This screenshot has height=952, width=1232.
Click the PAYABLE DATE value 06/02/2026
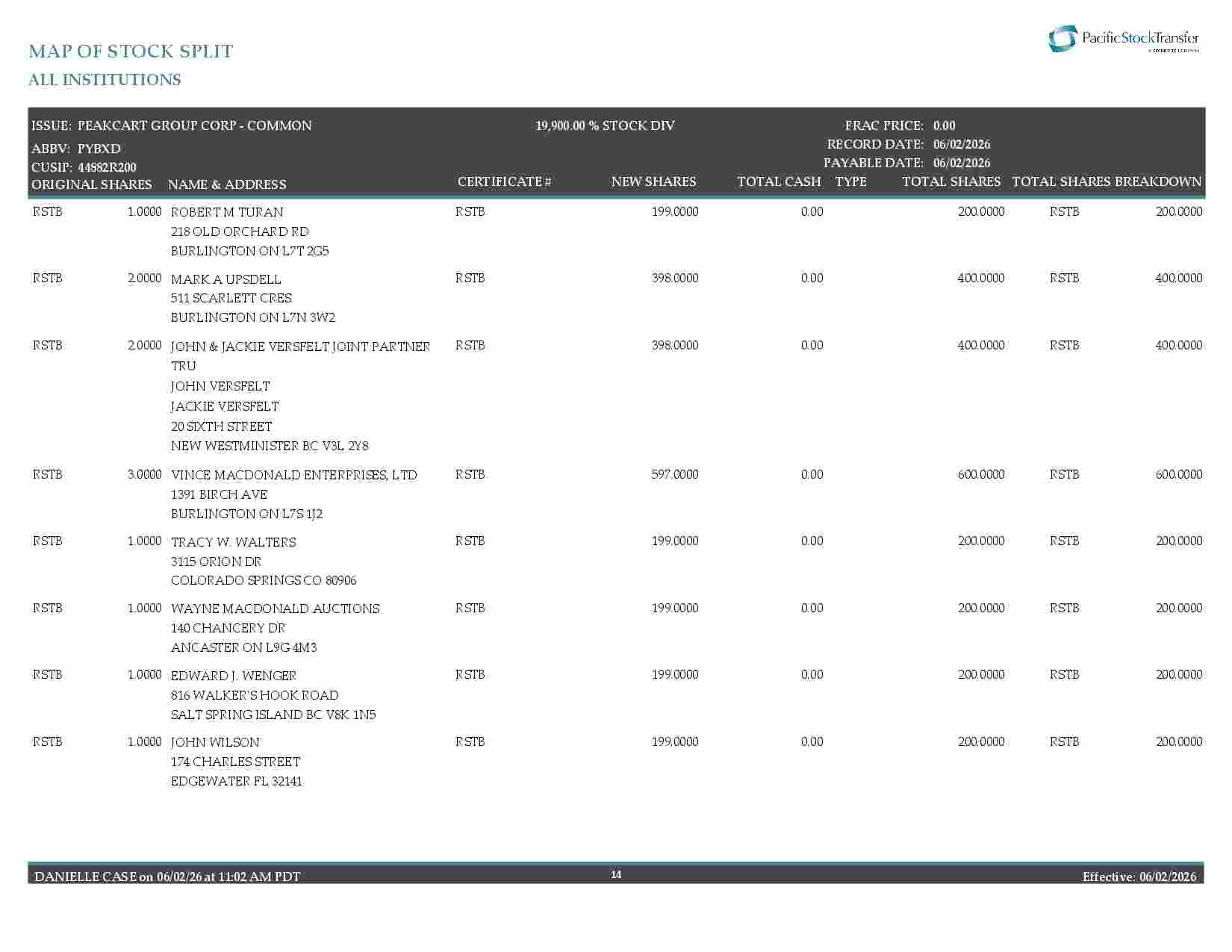[x=962, y=163]
